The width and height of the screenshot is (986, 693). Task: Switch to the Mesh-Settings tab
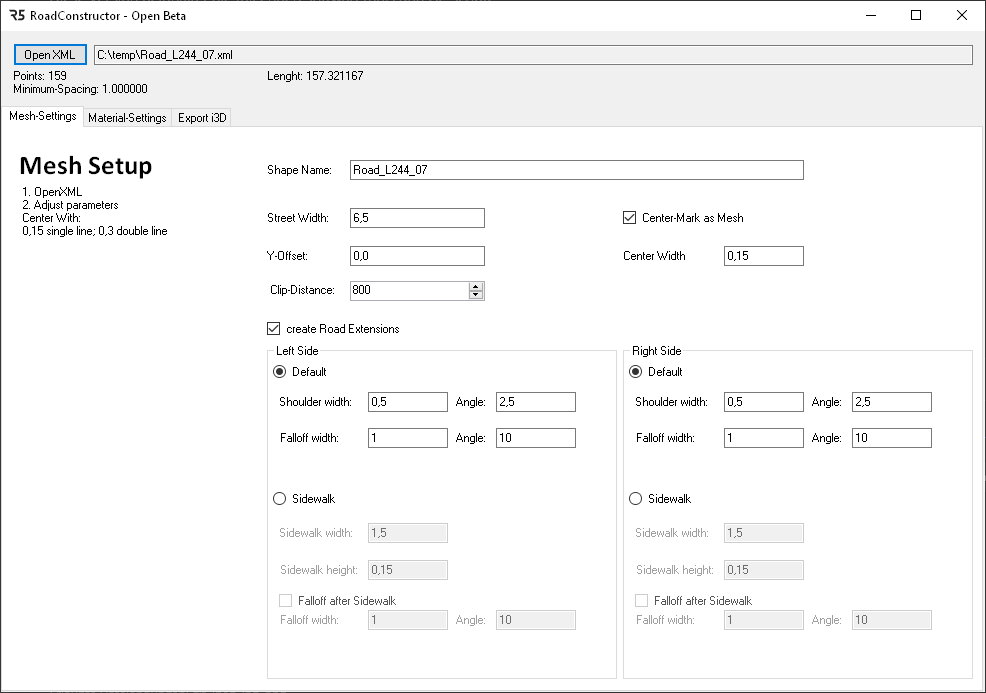point(43,116)
